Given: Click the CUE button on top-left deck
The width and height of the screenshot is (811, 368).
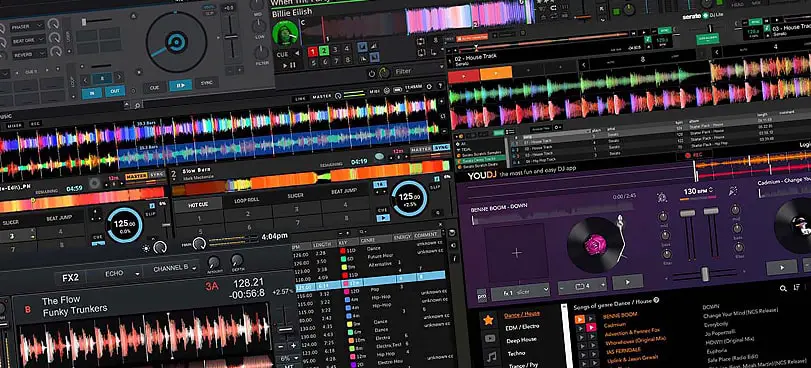Looking at the screenshot, I should click(155, 87).
